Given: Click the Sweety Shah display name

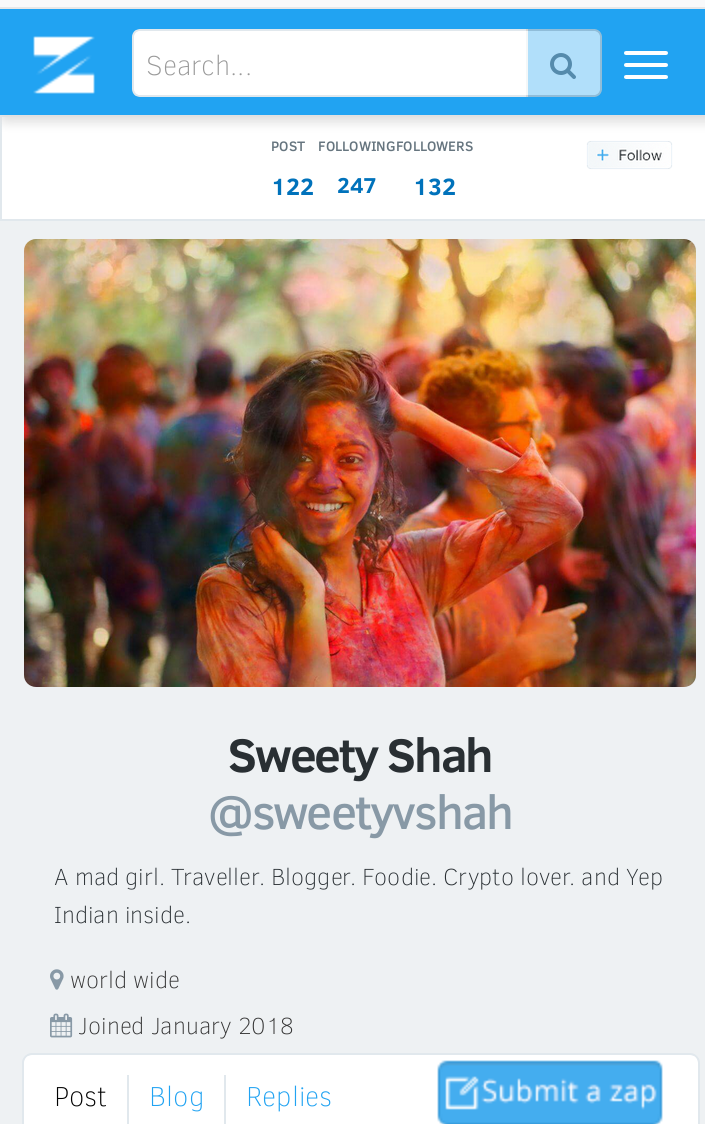Looking at the screenshot, I should coord(360,756).
